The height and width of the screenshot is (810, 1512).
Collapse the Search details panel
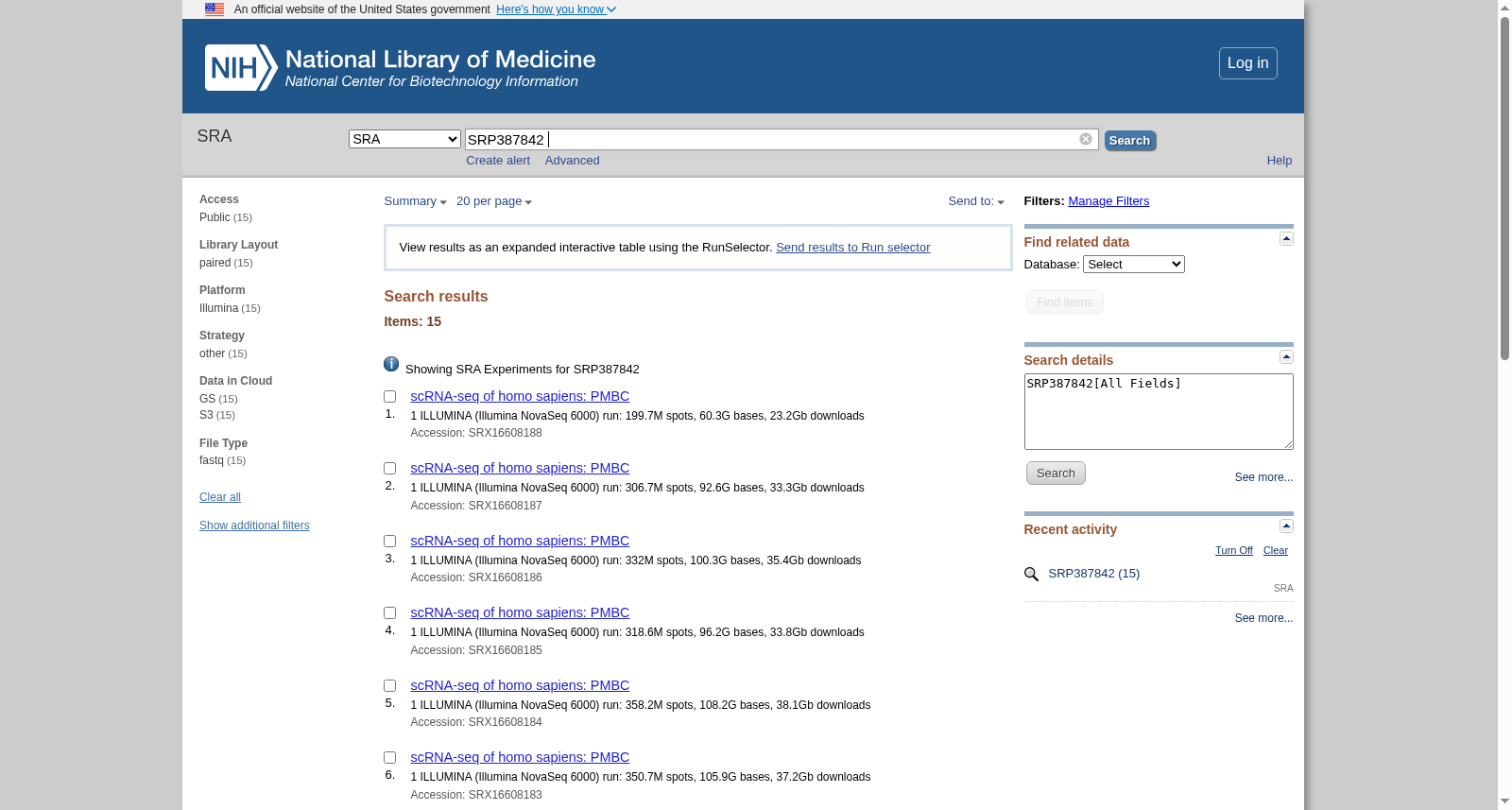pos(1286,357)
